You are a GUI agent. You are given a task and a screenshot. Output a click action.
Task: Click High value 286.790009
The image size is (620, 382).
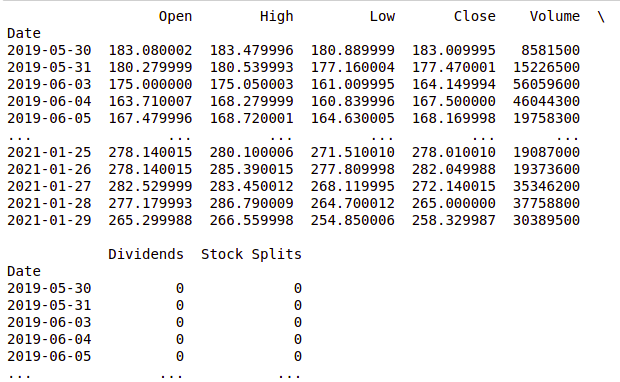click(x=251, y=203)
